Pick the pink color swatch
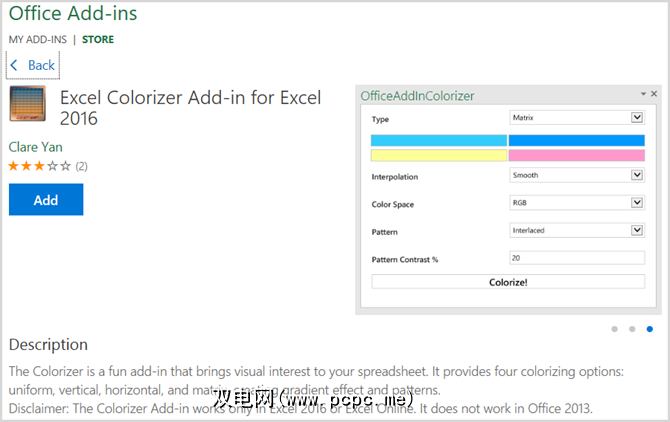The height and width of the screenshot is (422, 670). tap(576, 155)
